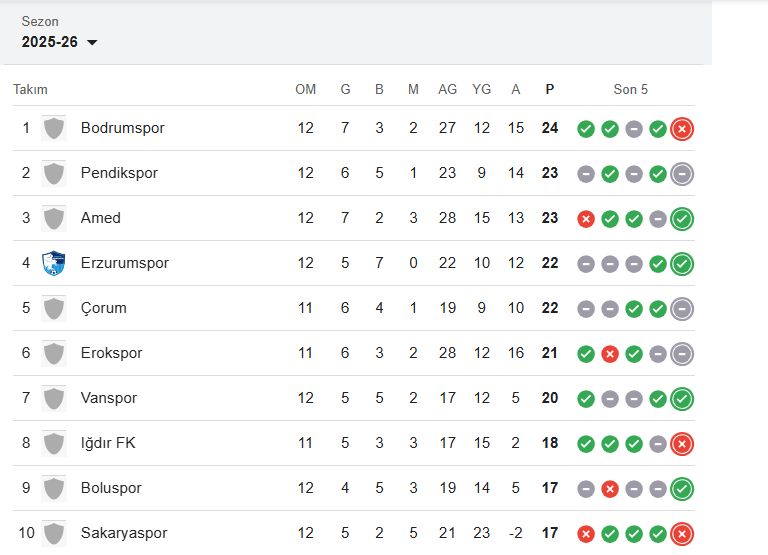Open the 2025-26 season dropdown
768x555 pixels.
[x=60, y=42]
